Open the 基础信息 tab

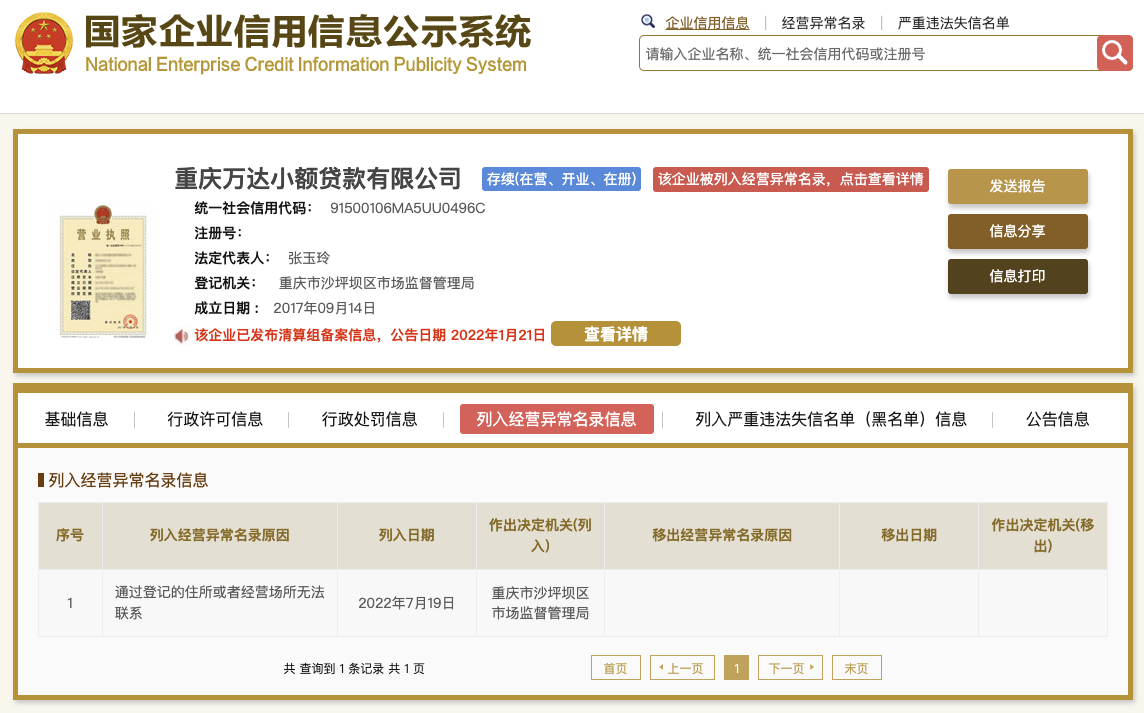click(76, 419)
